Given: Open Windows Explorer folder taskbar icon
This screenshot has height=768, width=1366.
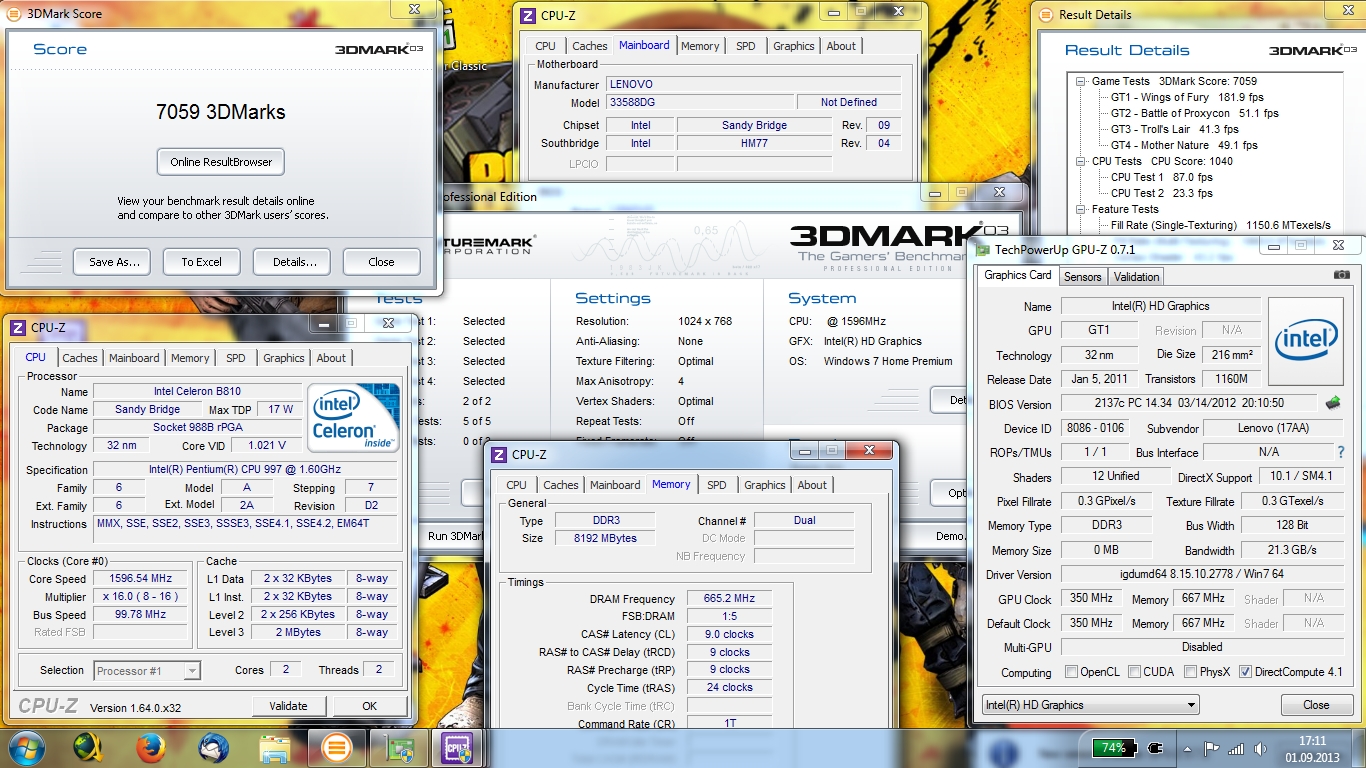Looking at the screenshot, I should [275, 747].
